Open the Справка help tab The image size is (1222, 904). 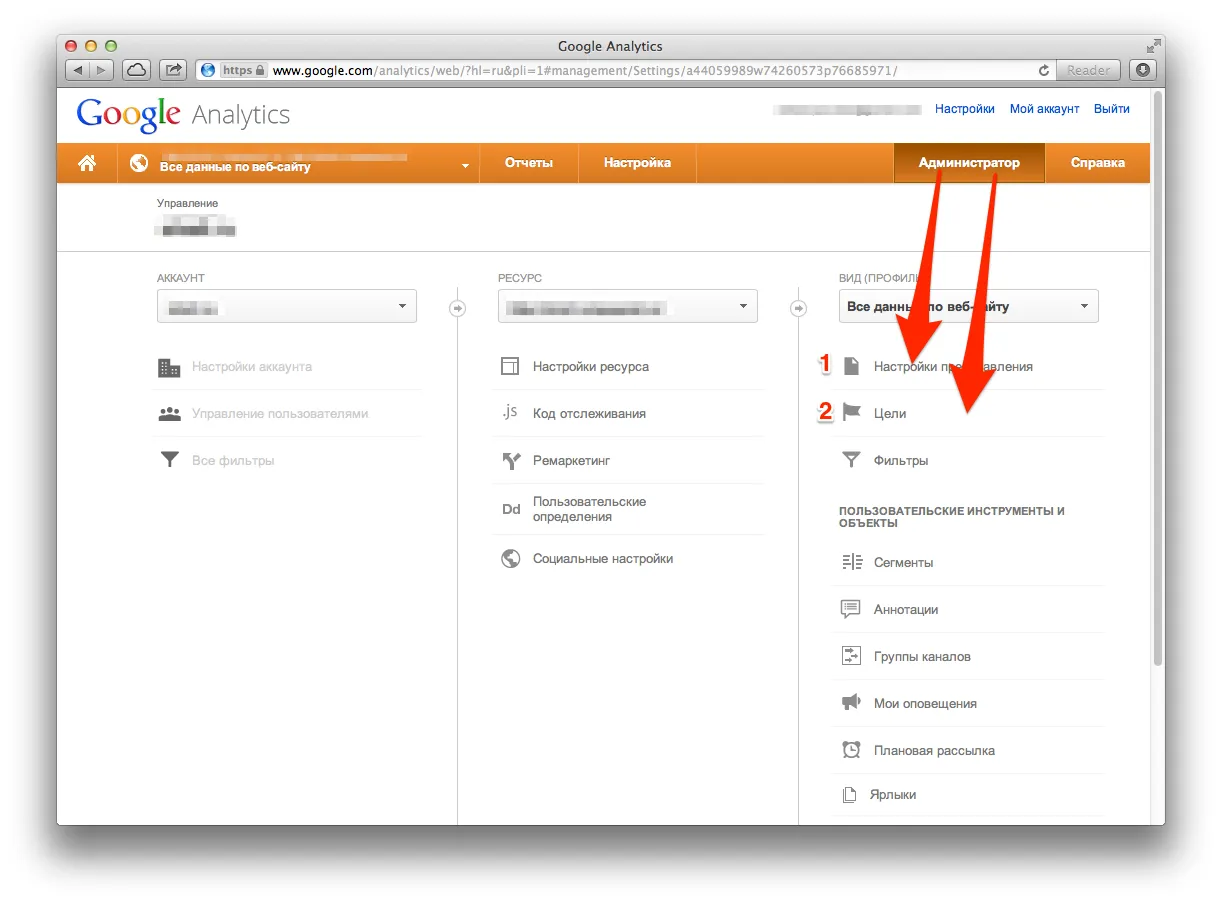coord(1097,163)
